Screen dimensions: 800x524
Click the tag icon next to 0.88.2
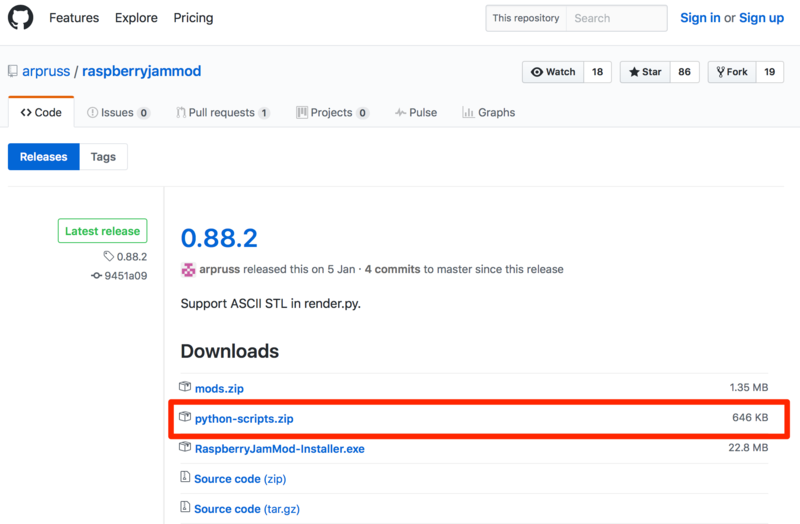click(109, 256)
